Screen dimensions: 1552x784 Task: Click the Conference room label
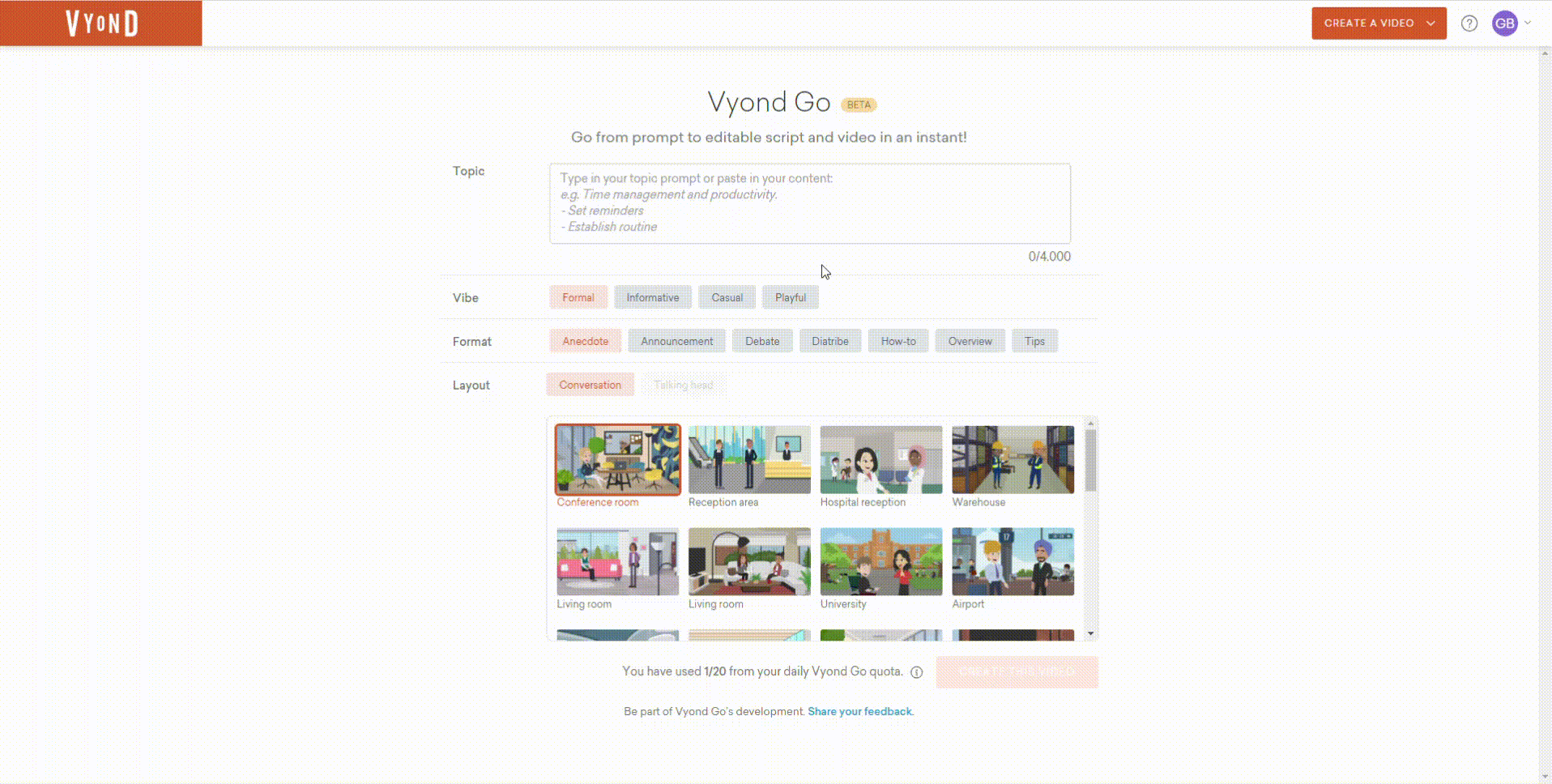pos(598,502)
